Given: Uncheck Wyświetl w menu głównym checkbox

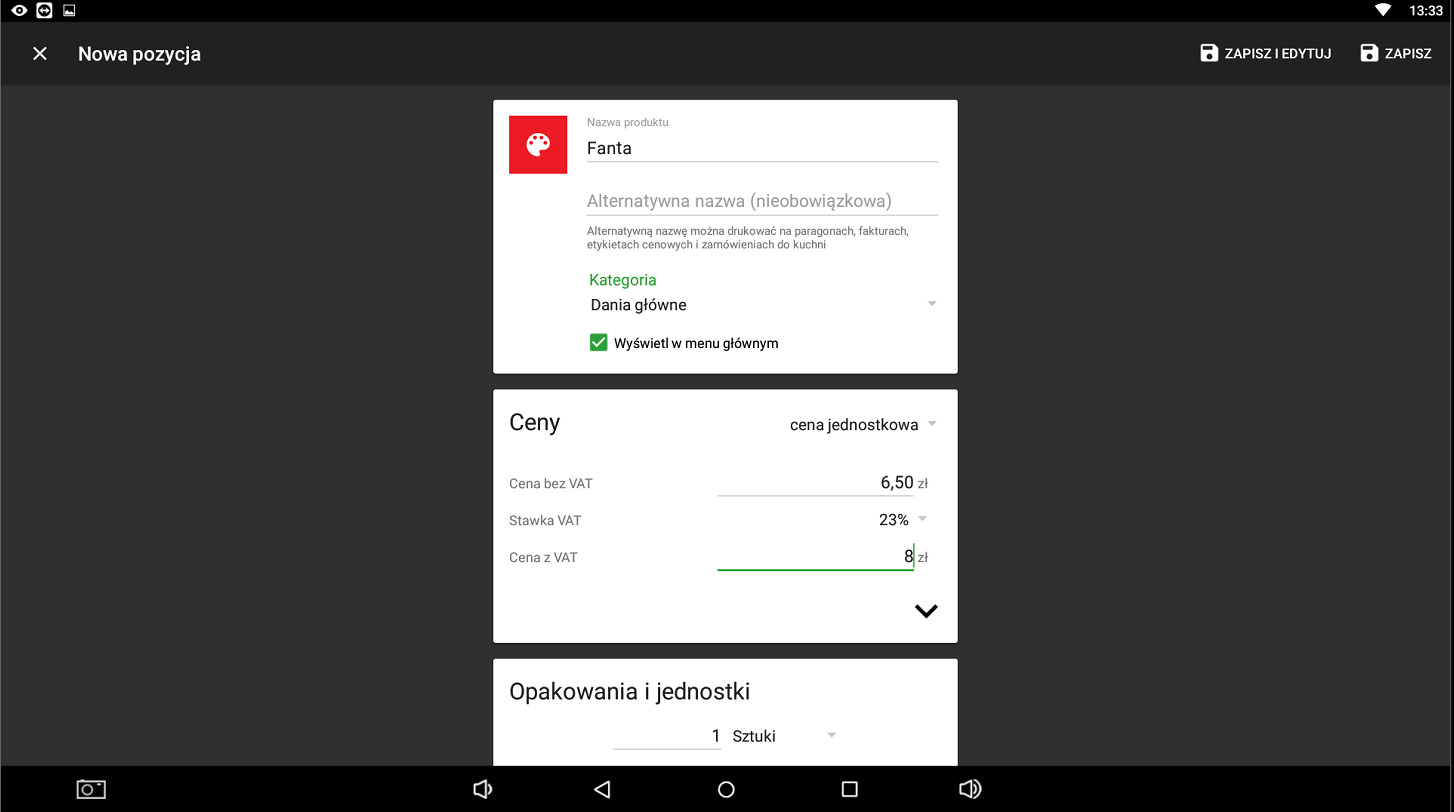Looking at the screenshot, I should click(599, 343).
